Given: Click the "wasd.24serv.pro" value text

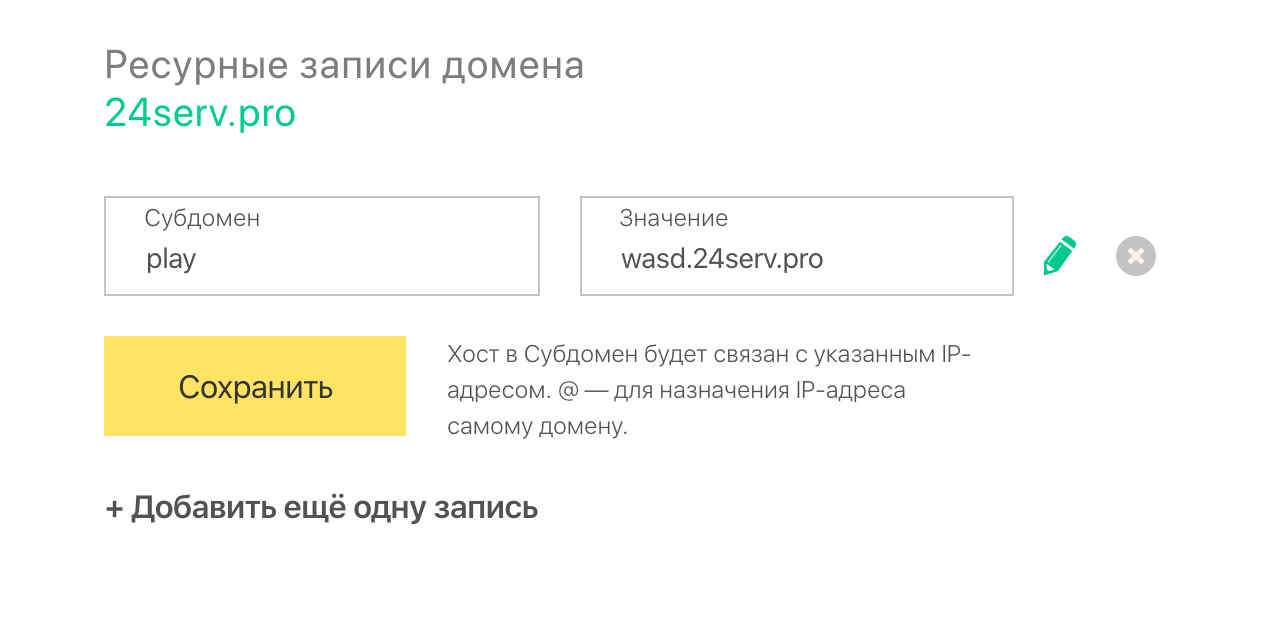Looking at the screenshot, I should pyautogui.click(x=722, y=260).
